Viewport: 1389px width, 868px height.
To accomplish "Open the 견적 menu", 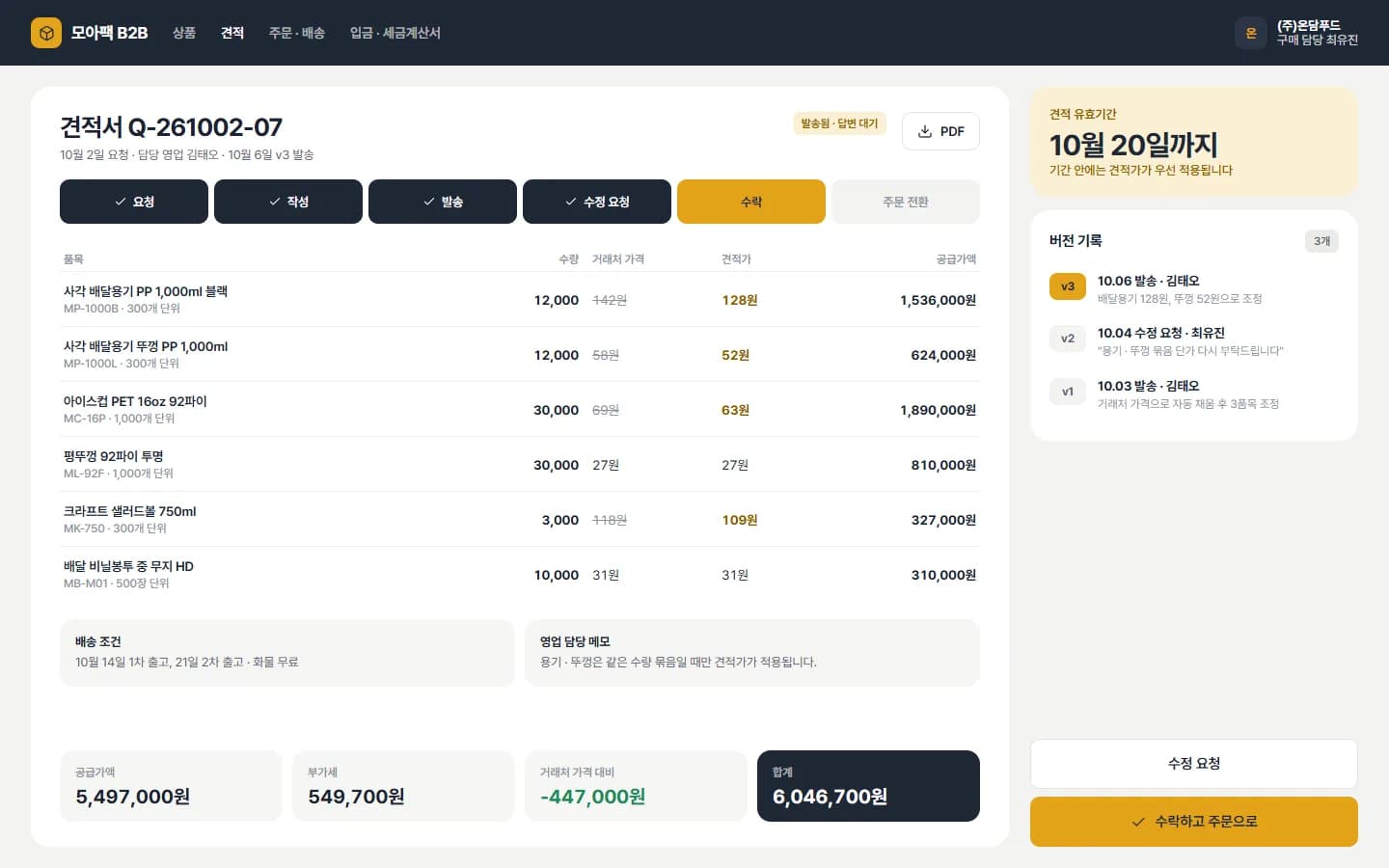I will pos(232,33).
